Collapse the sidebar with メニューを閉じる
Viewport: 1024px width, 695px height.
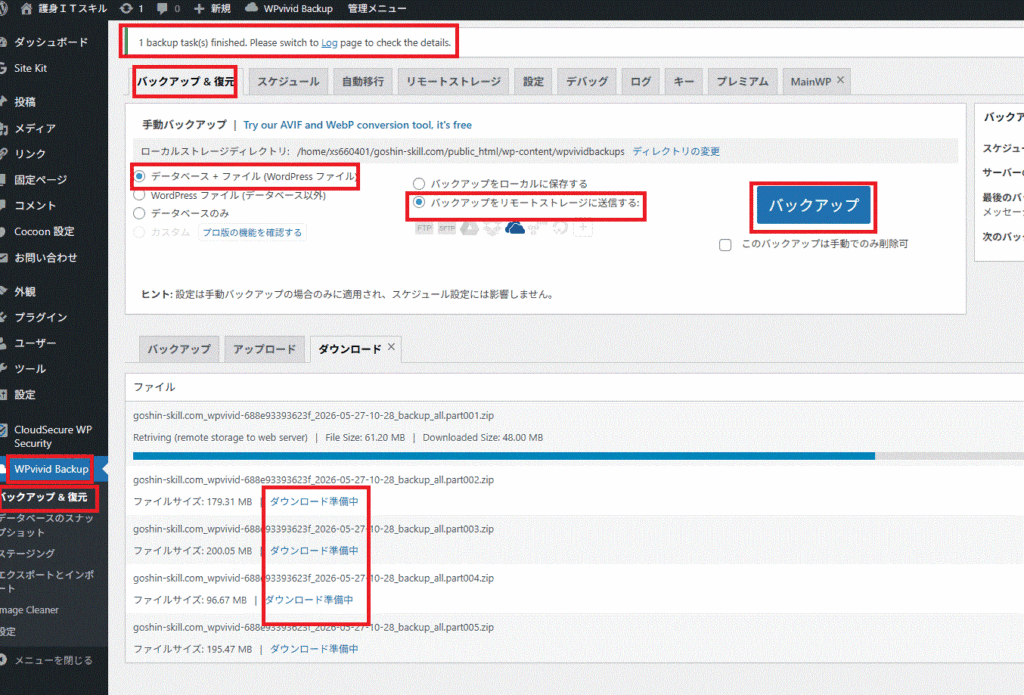point(53,660)
